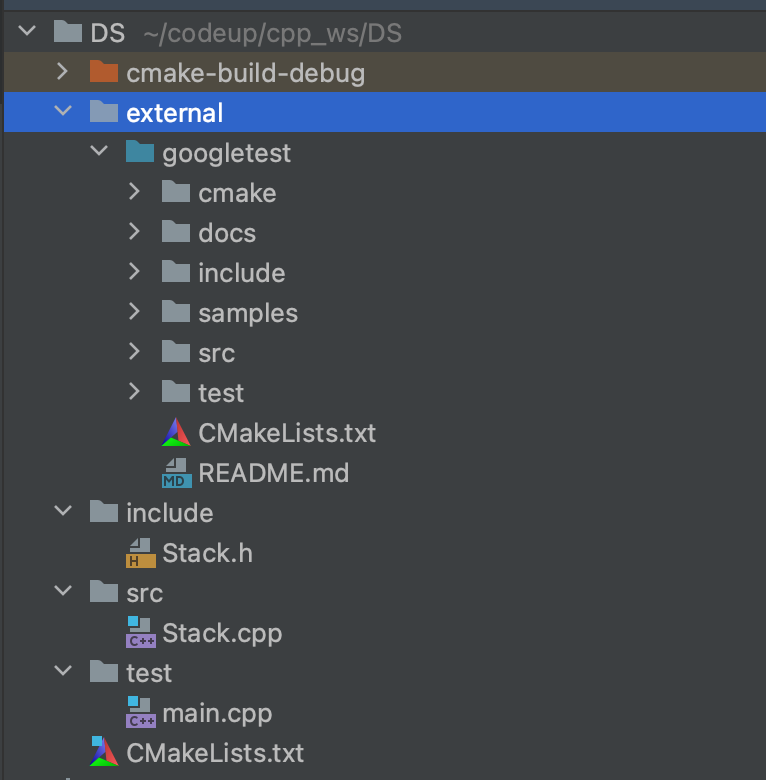Image resolution: width=766 pixels, height=780 pixels.
Task: Click the teal googletest folder icon
Action: pyautogui.click(x=140, y=153)
